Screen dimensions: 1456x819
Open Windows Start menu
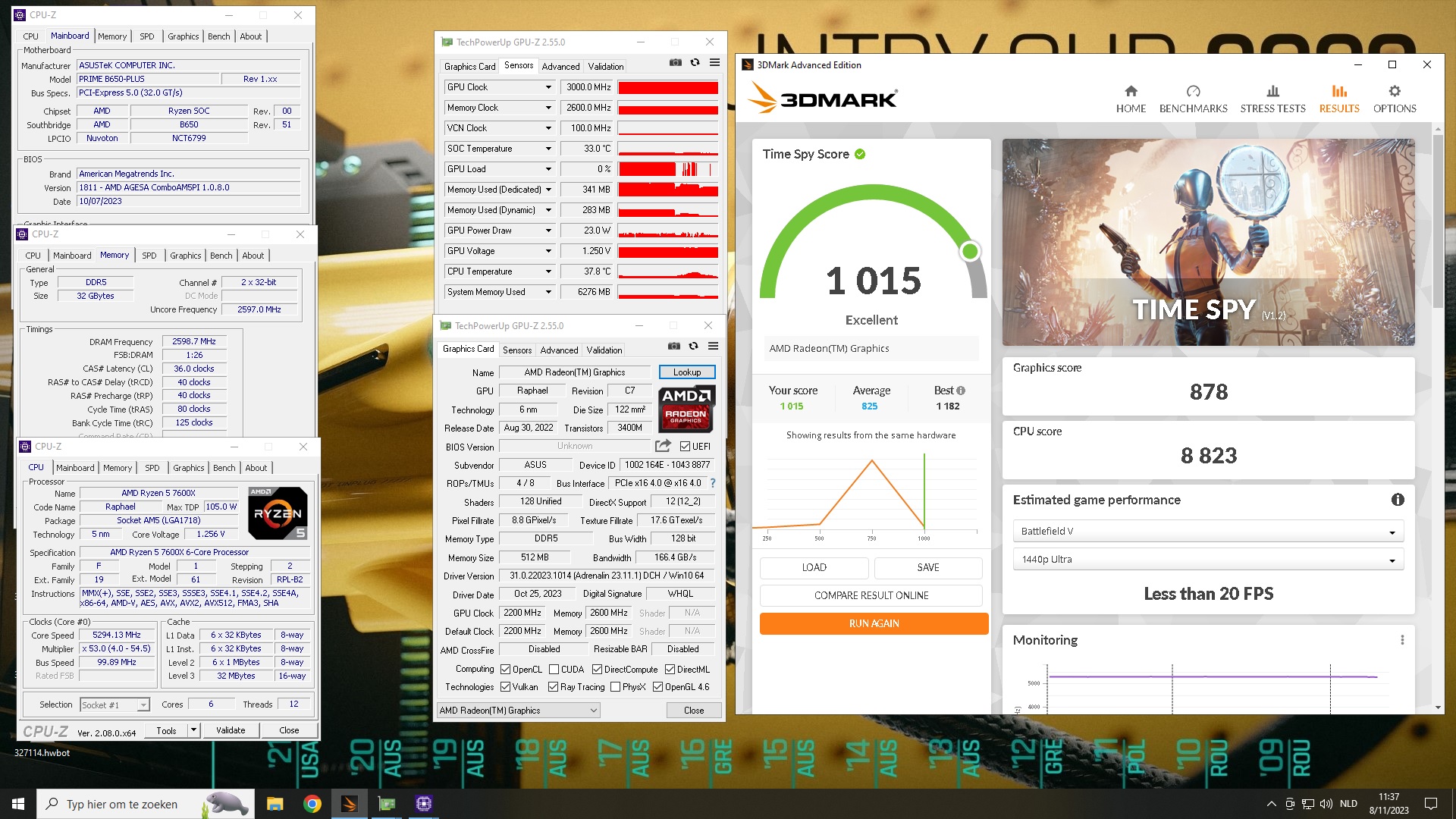[x=18, y=804]
